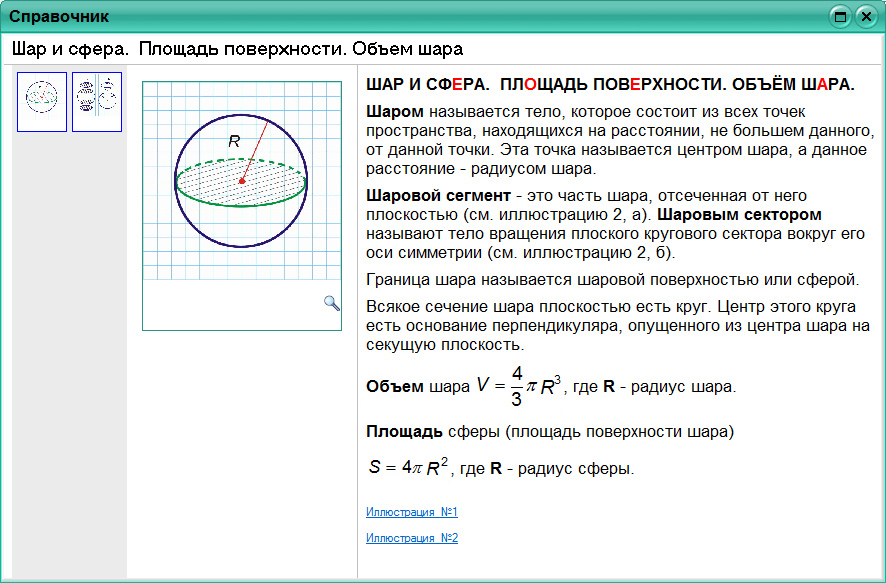
Task: Click the left thumbnail panel background
Action: [x=67, y=350]
